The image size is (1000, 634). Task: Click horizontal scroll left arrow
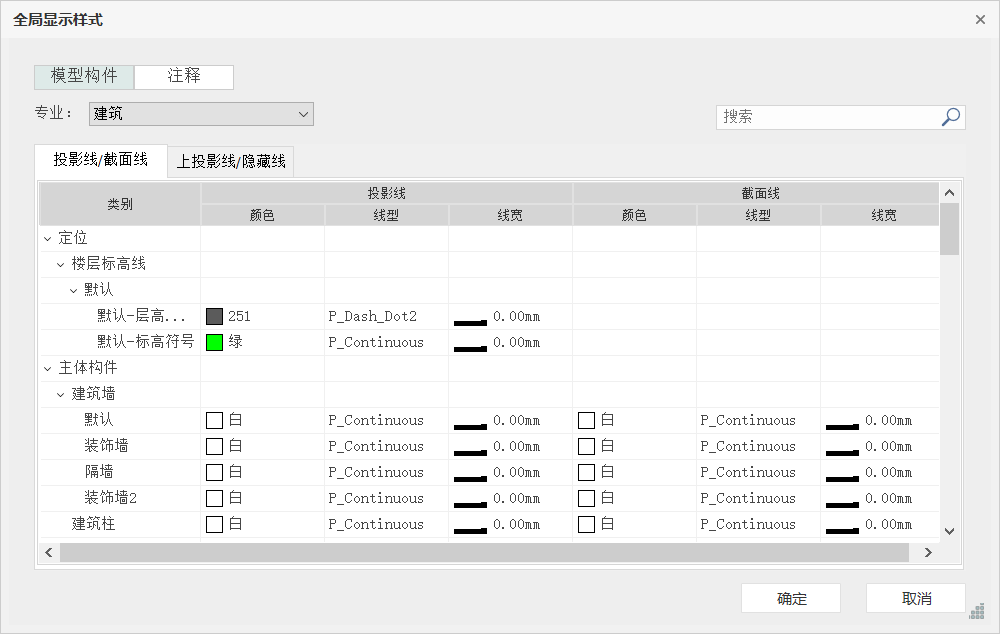tap(49, 552)
